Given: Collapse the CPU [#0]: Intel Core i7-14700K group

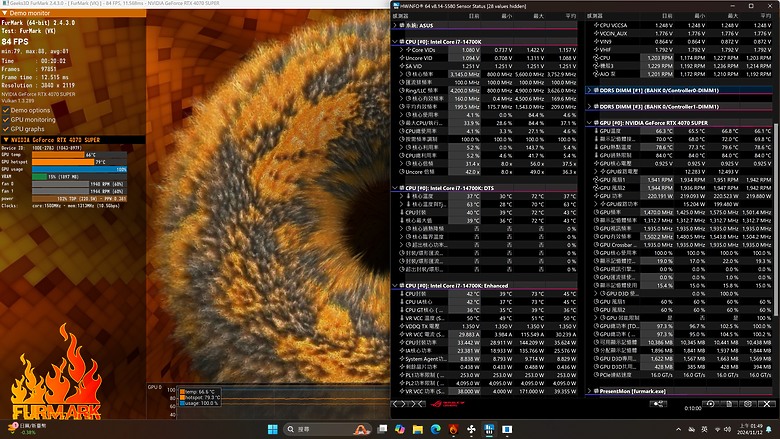Looking at the screenshot, I should click(395, 42).
